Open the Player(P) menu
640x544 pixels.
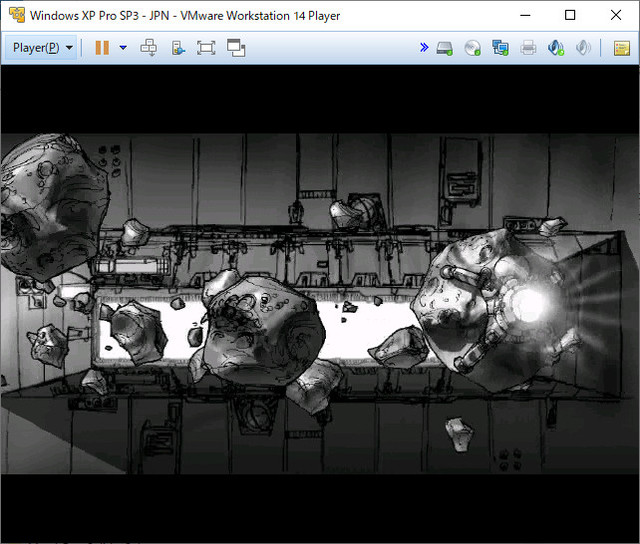(x=42, y=48)
